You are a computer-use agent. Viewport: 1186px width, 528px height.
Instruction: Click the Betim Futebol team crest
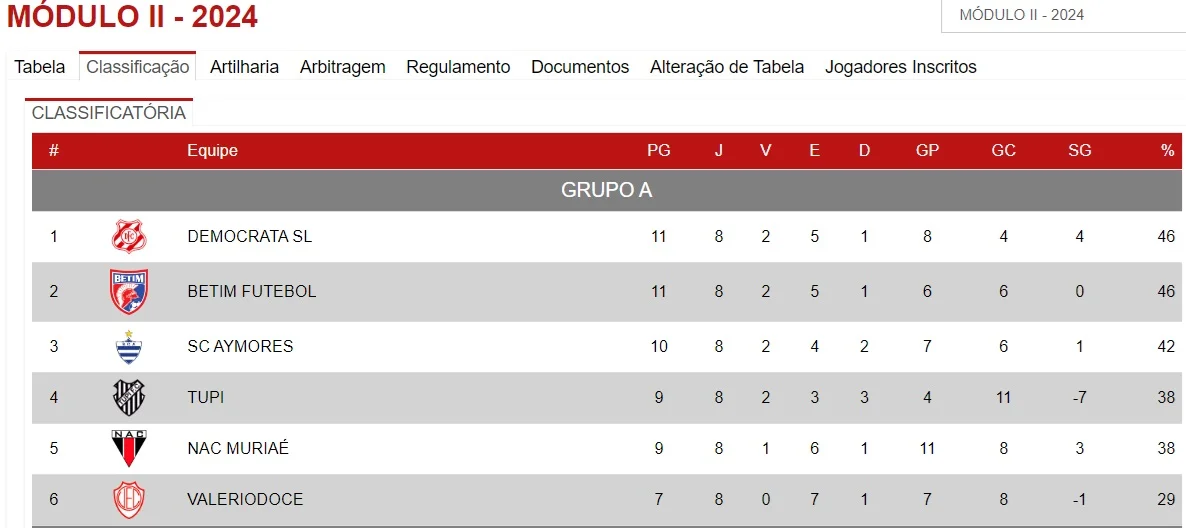click(129, 291)
